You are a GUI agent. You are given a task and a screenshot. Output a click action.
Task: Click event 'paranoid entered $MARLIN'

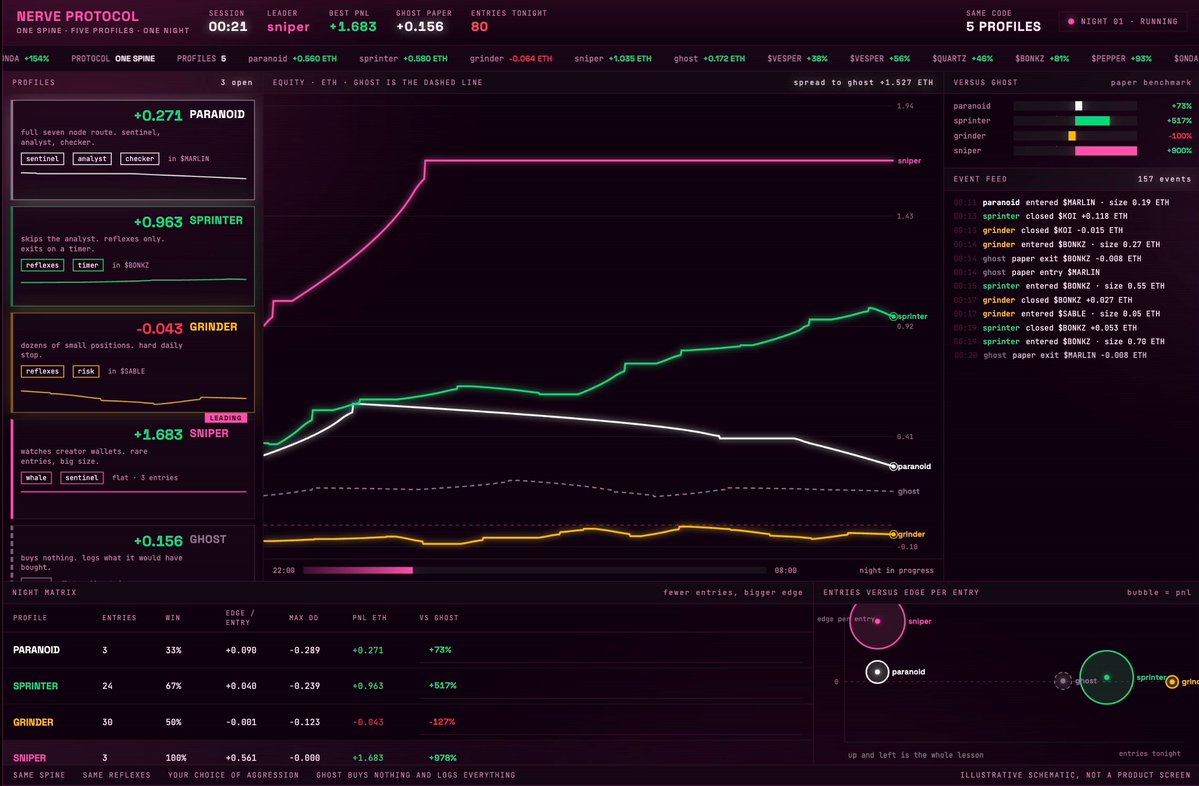pyautogui.click(x=1061, y=203)
